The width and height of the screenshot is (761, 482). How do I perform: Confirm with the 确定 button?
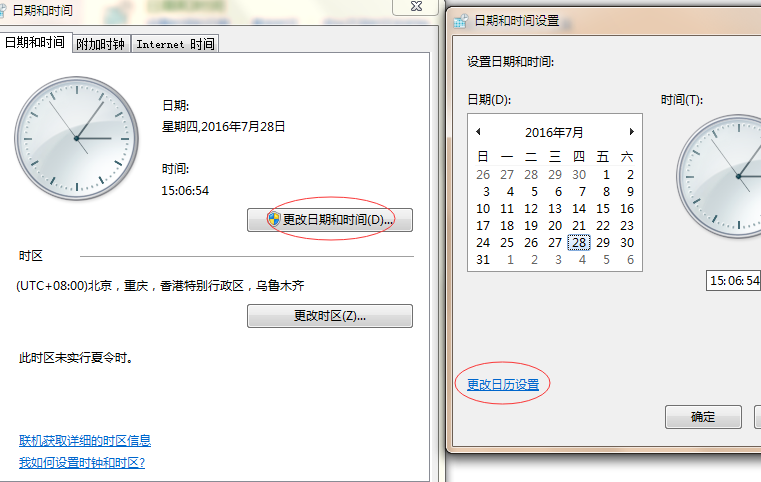pyautogui.click(x=703, y=417)
